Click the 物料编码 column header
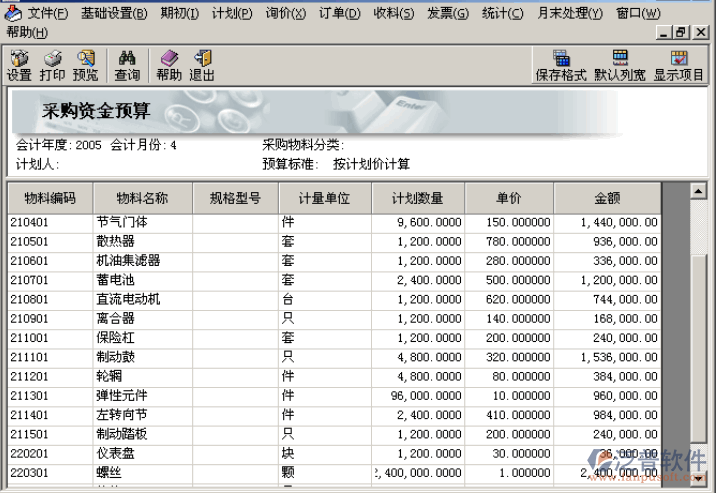 coord(50,198)
